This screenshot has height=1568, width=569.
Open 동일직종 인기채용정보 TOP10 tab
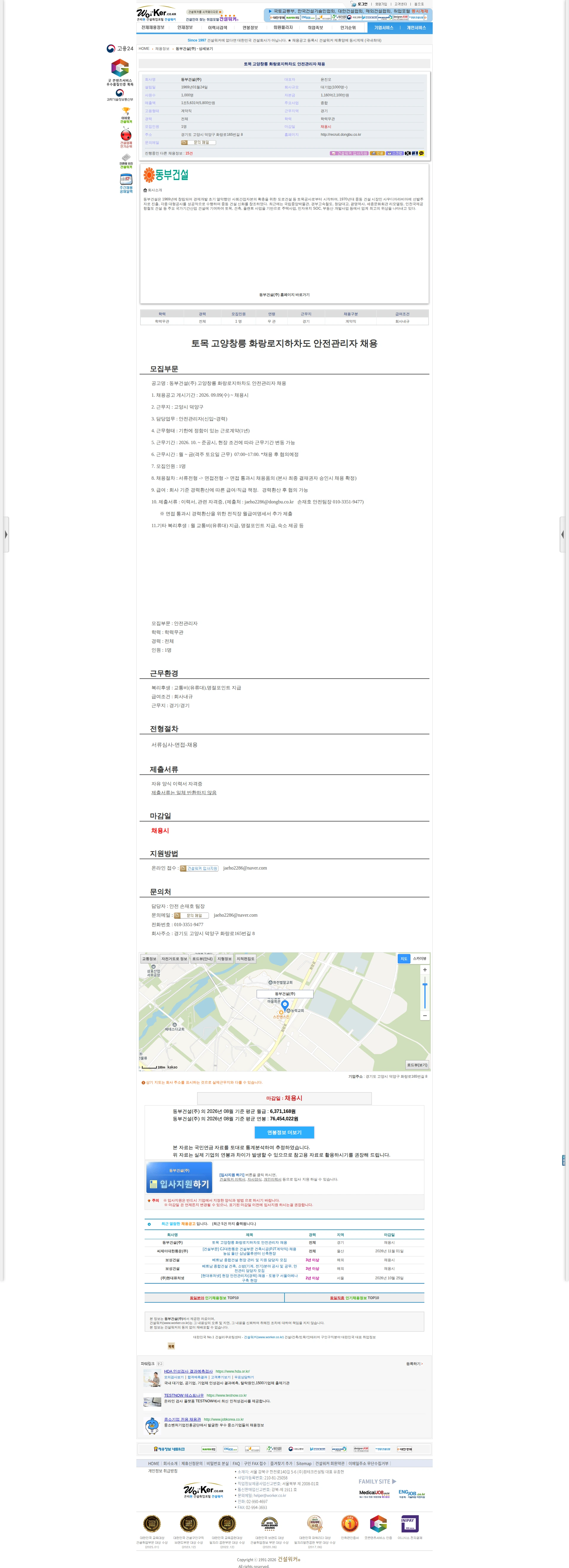click(354, 1298)
